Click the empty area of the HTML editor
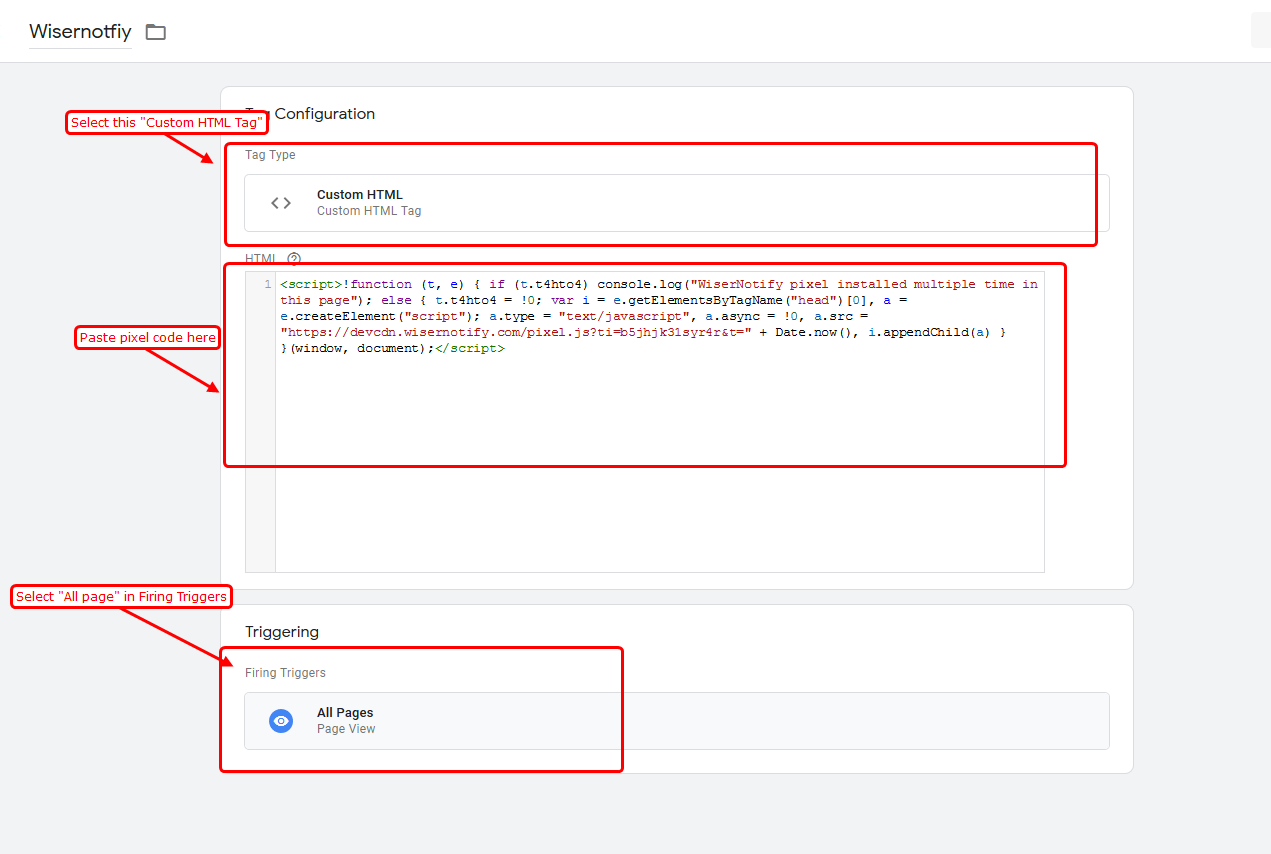 (660, 480)
